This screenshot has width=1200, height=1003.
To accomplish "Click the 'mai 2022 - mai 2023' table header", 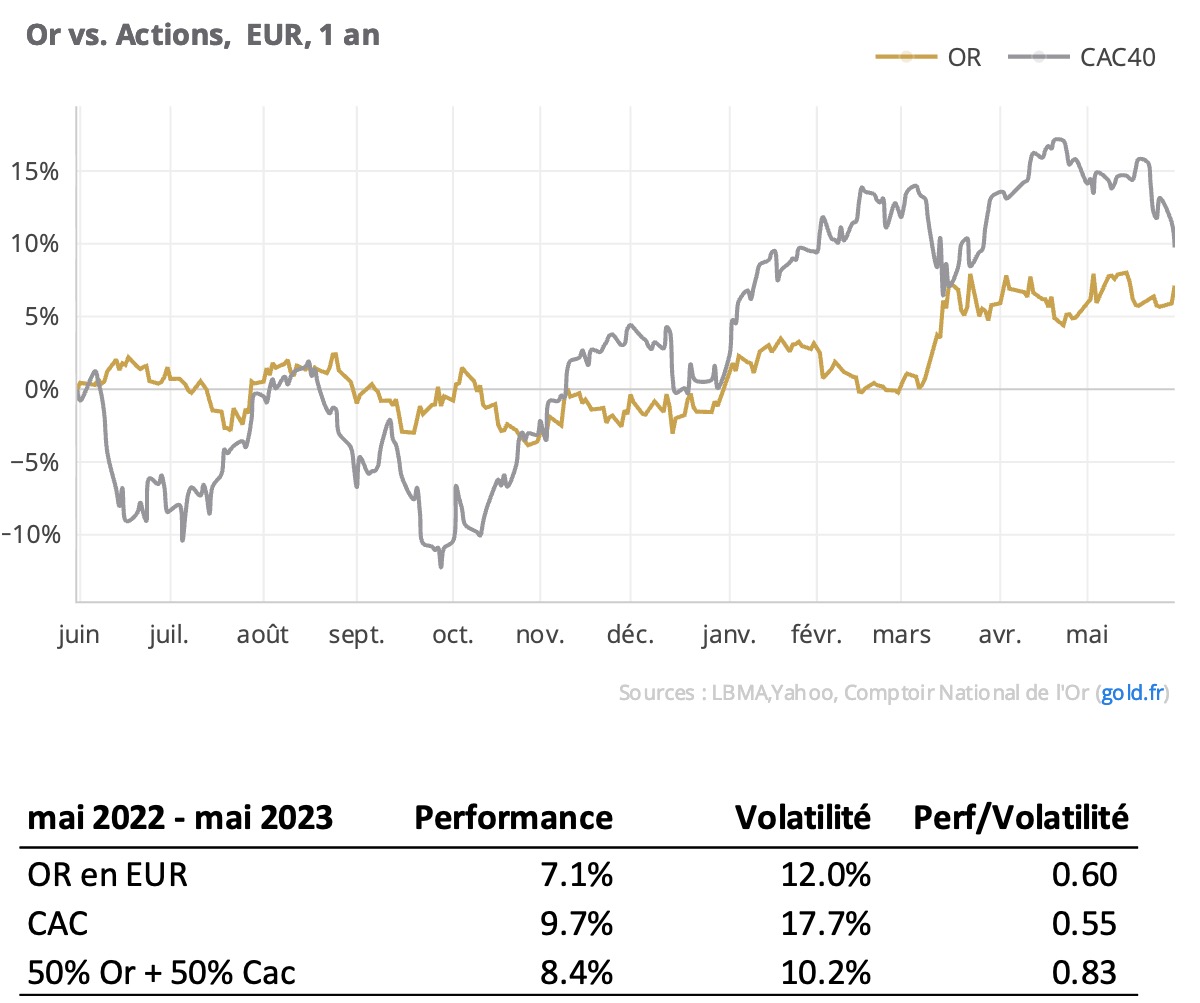I will click(180, 818).
